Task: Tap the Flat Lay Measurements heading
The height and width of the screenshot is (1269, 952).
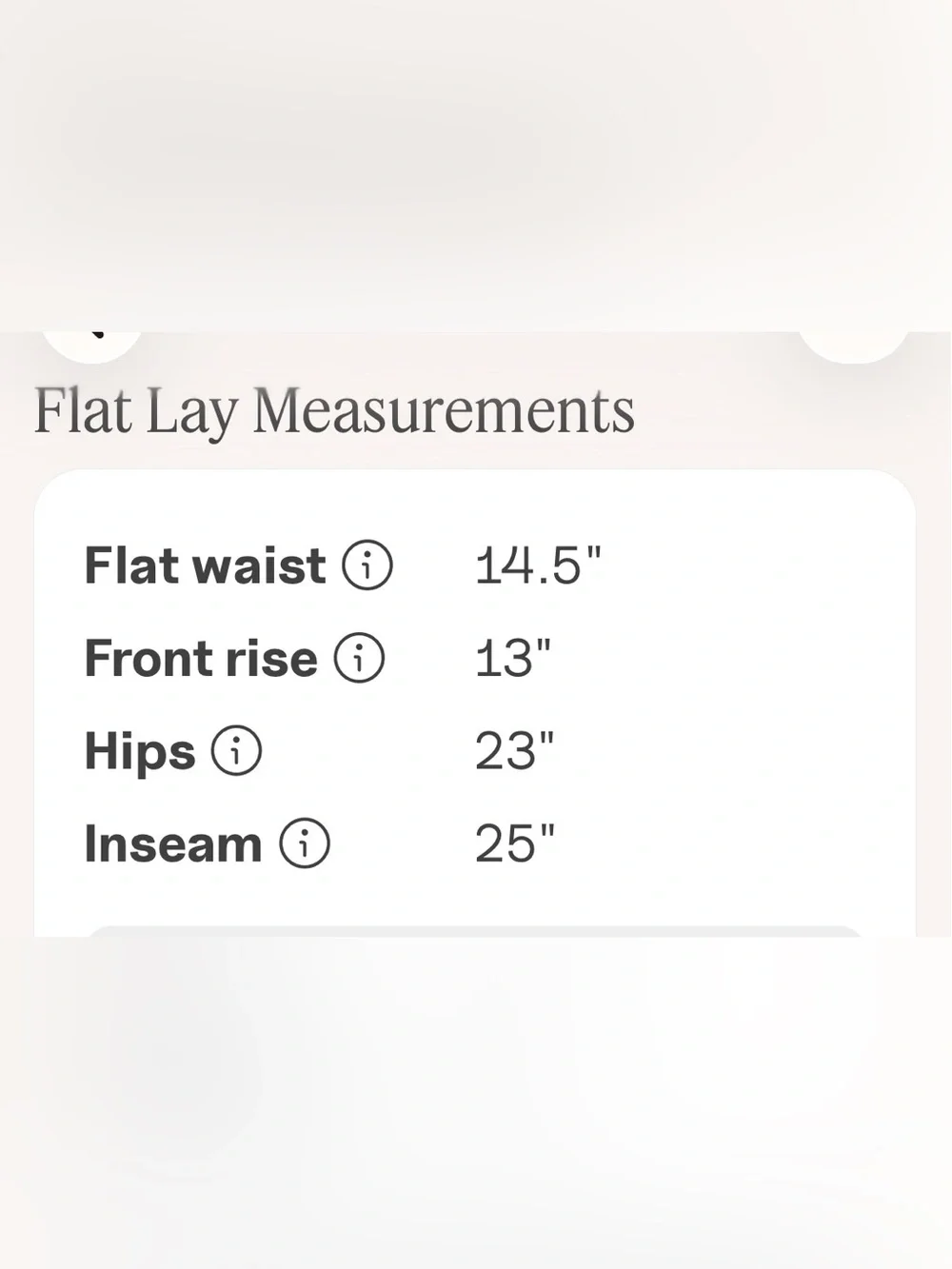Action: click(x=334, y=412)
